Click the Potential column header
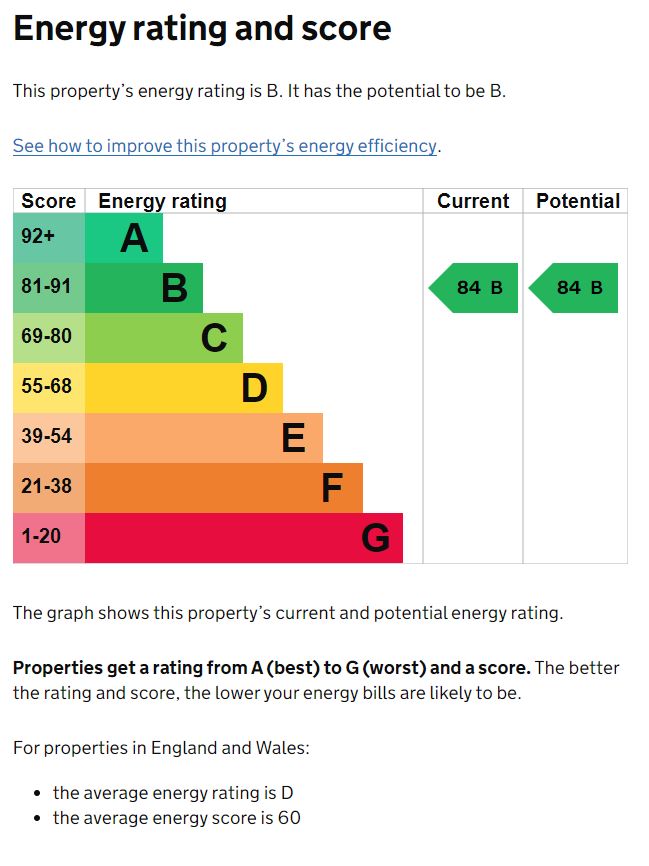 (577, 201)
